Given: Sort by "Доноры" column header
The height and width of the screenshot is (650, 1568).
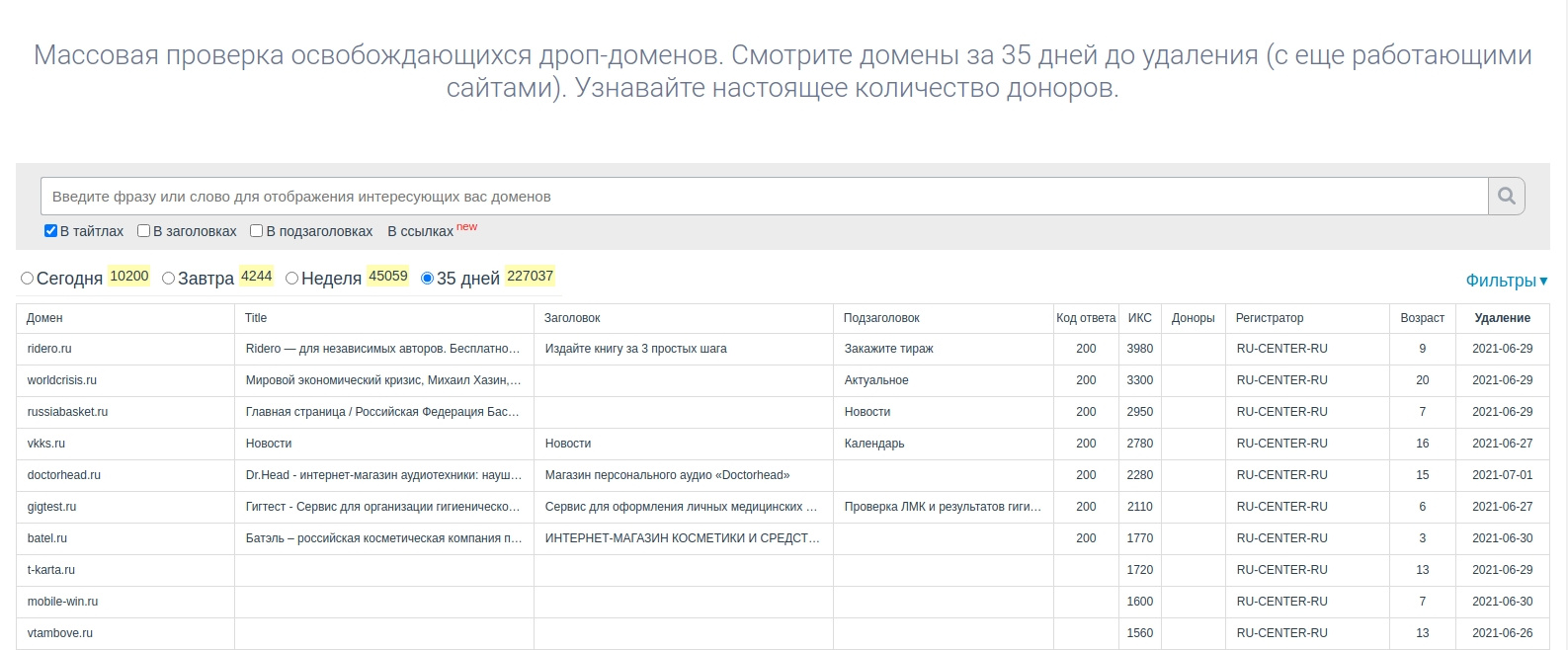Looking at the screenshot, I should point(1193,318).
